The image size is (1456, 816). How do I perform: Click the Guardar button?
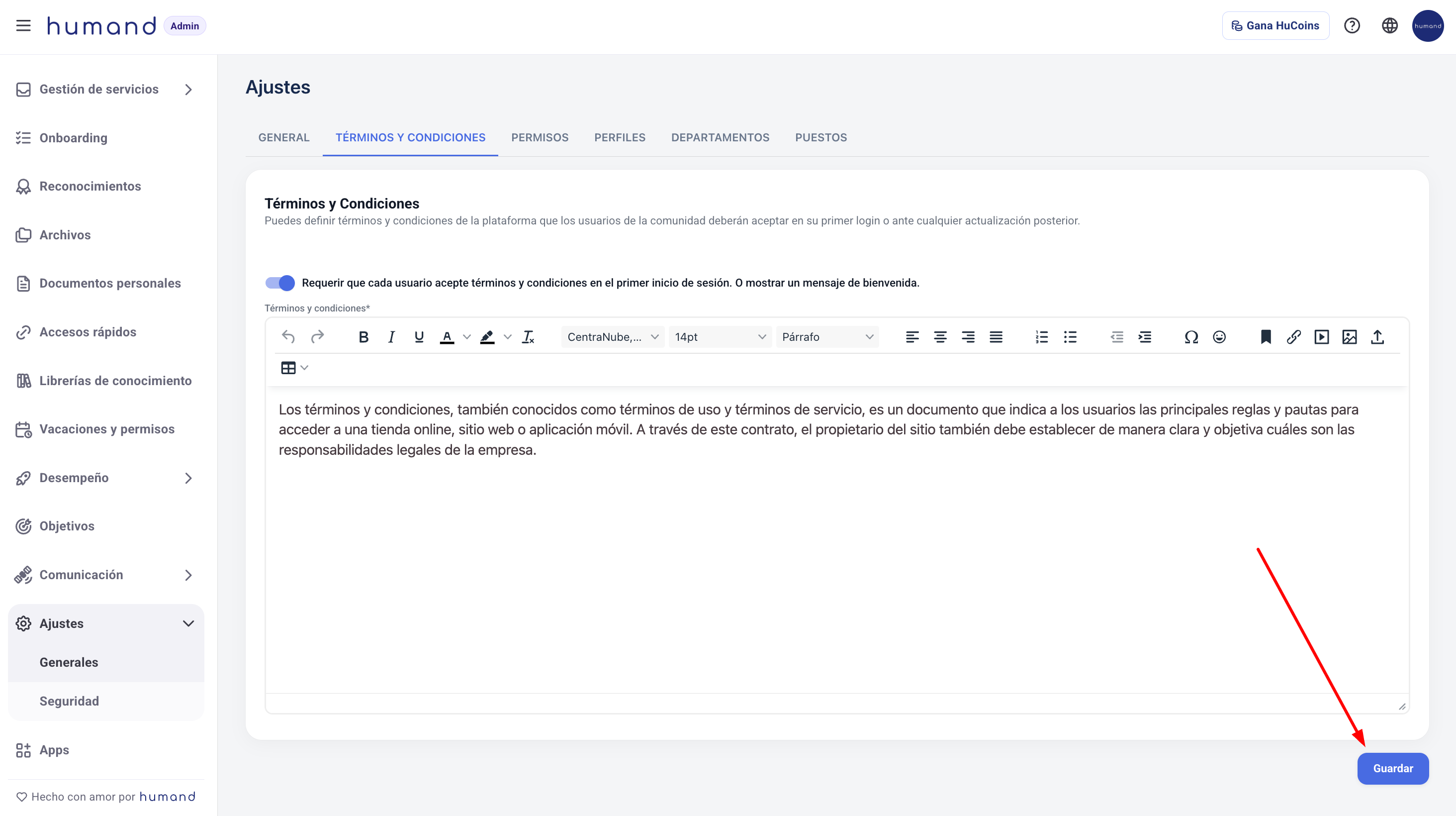point(1393,769)
